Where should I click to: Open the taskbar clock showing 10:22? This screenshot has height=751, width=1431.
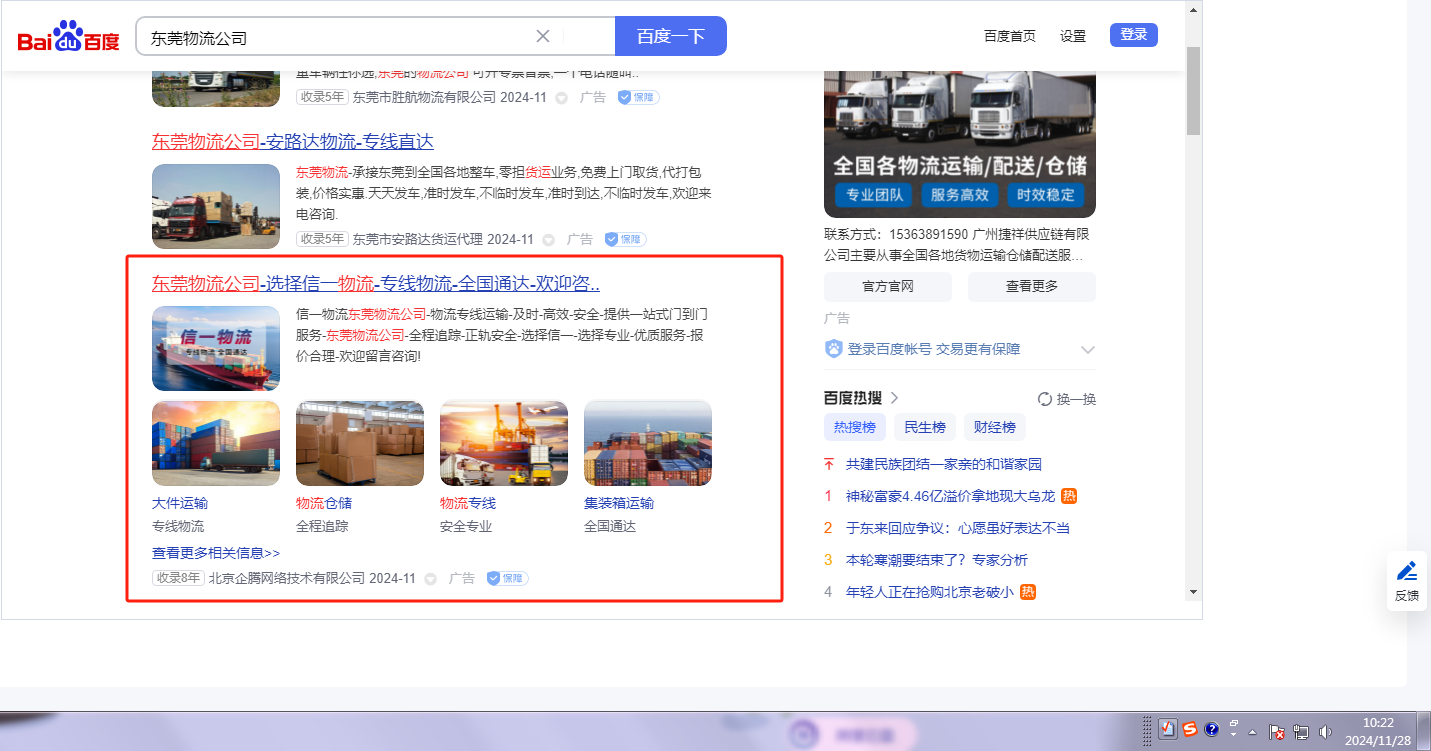[1378, 731]
